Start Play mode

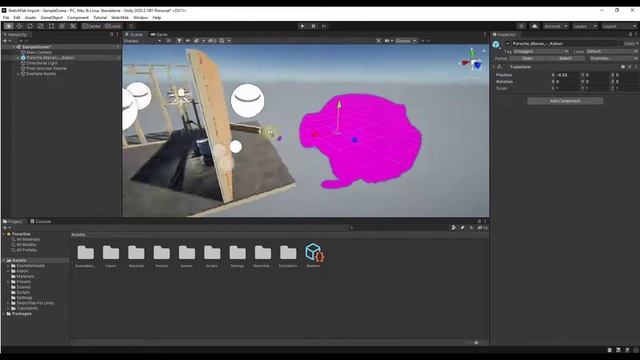click(302, 26)
